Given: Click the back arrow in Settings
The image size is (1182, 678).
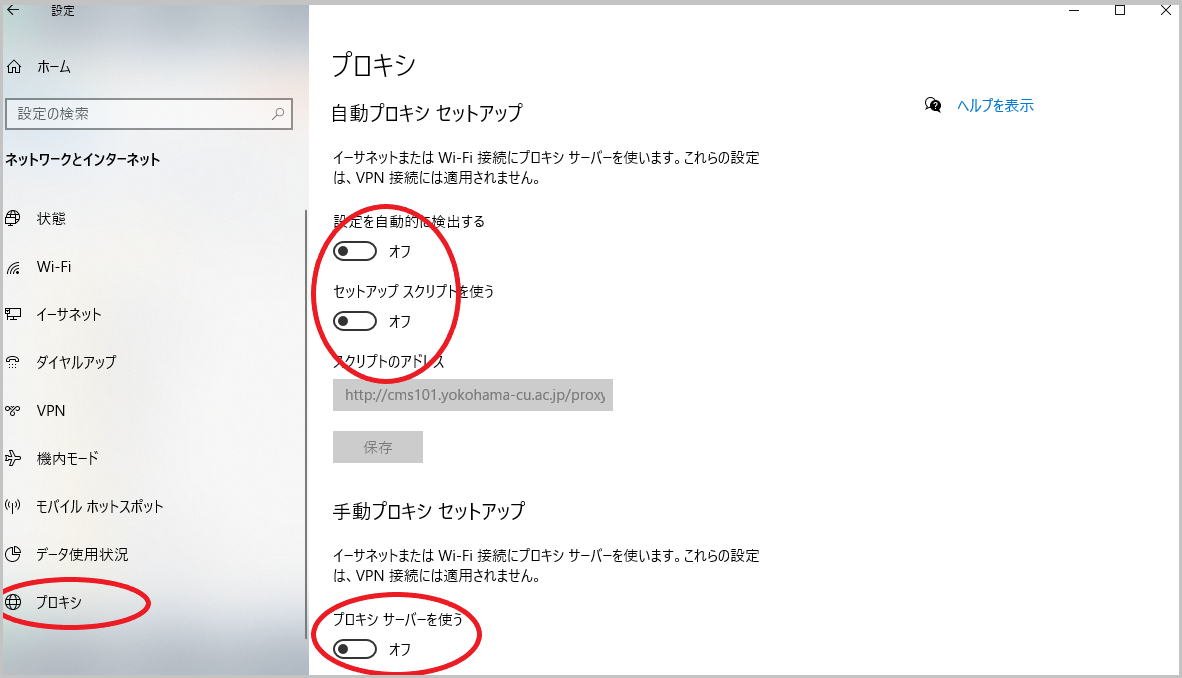Looking at the screenshot, I should [14, 11].
